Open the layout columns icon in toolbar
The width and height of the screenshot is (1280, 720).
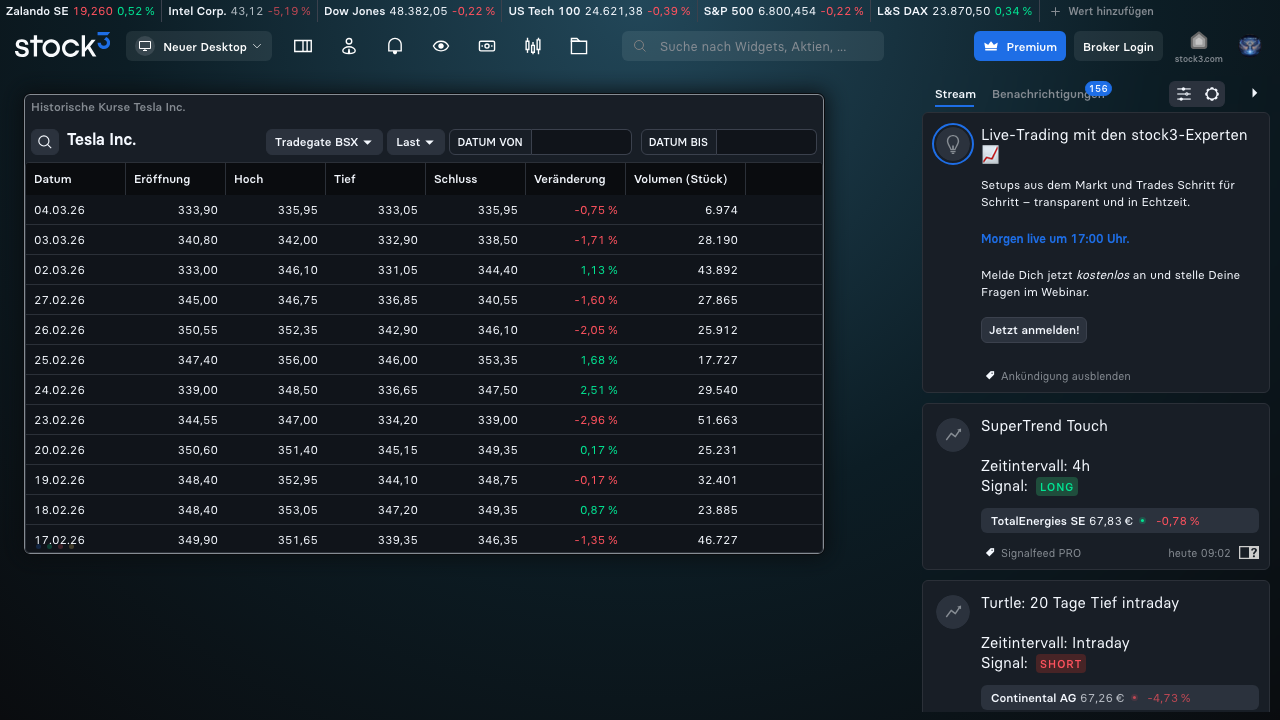pos(303,46)
